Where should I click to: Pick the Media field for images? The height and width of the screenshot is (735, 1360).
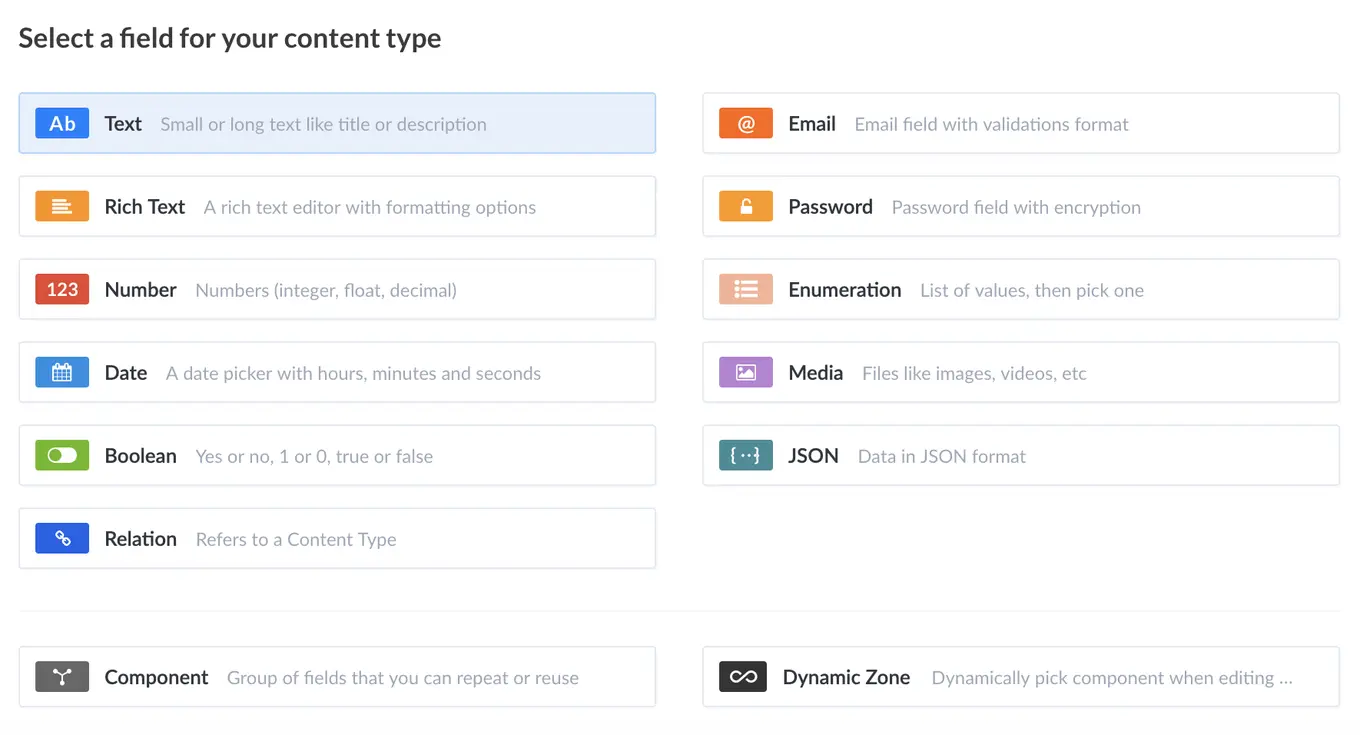tap(1020, 372)
